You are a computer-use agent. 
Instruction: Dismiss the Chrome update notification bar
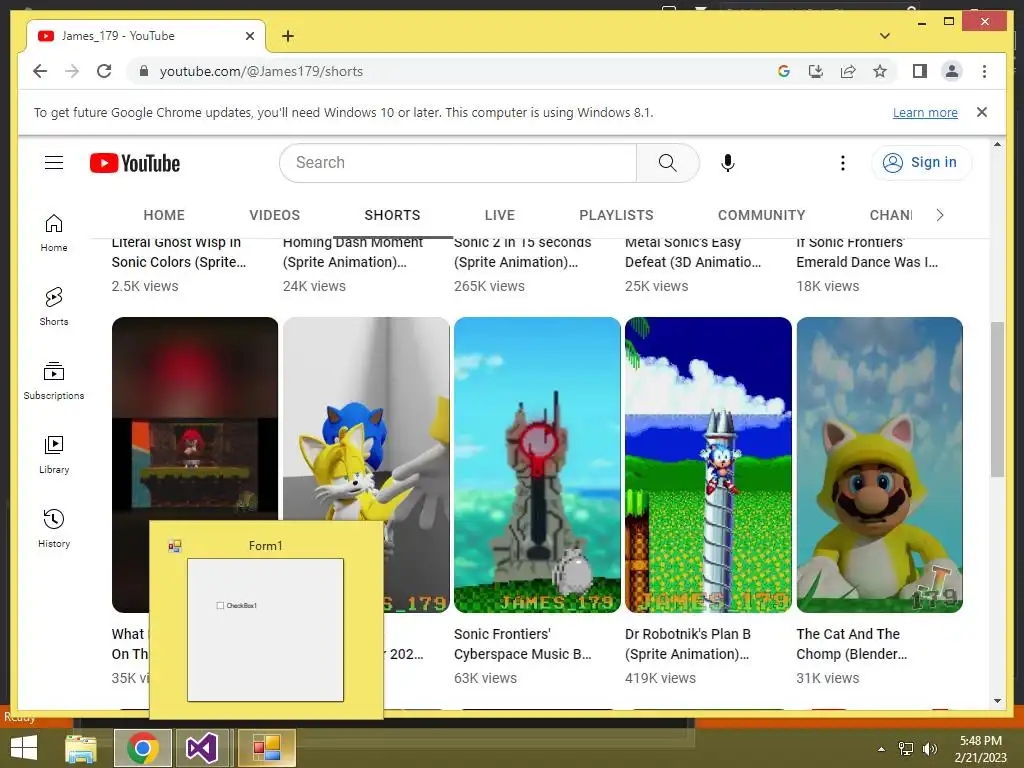(982, 112)
